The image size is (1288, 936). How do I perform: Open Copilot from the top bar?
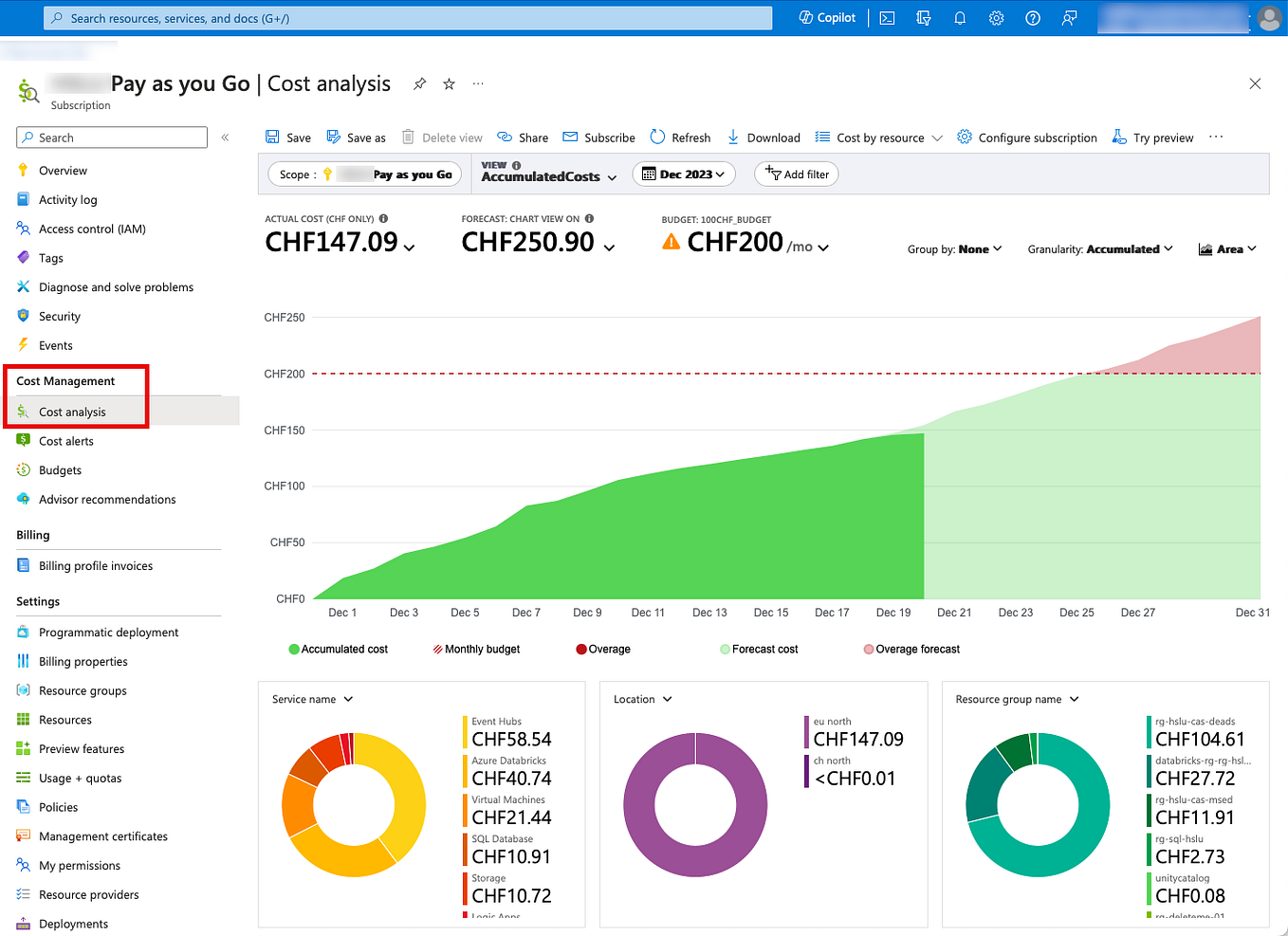coord(825,17)
